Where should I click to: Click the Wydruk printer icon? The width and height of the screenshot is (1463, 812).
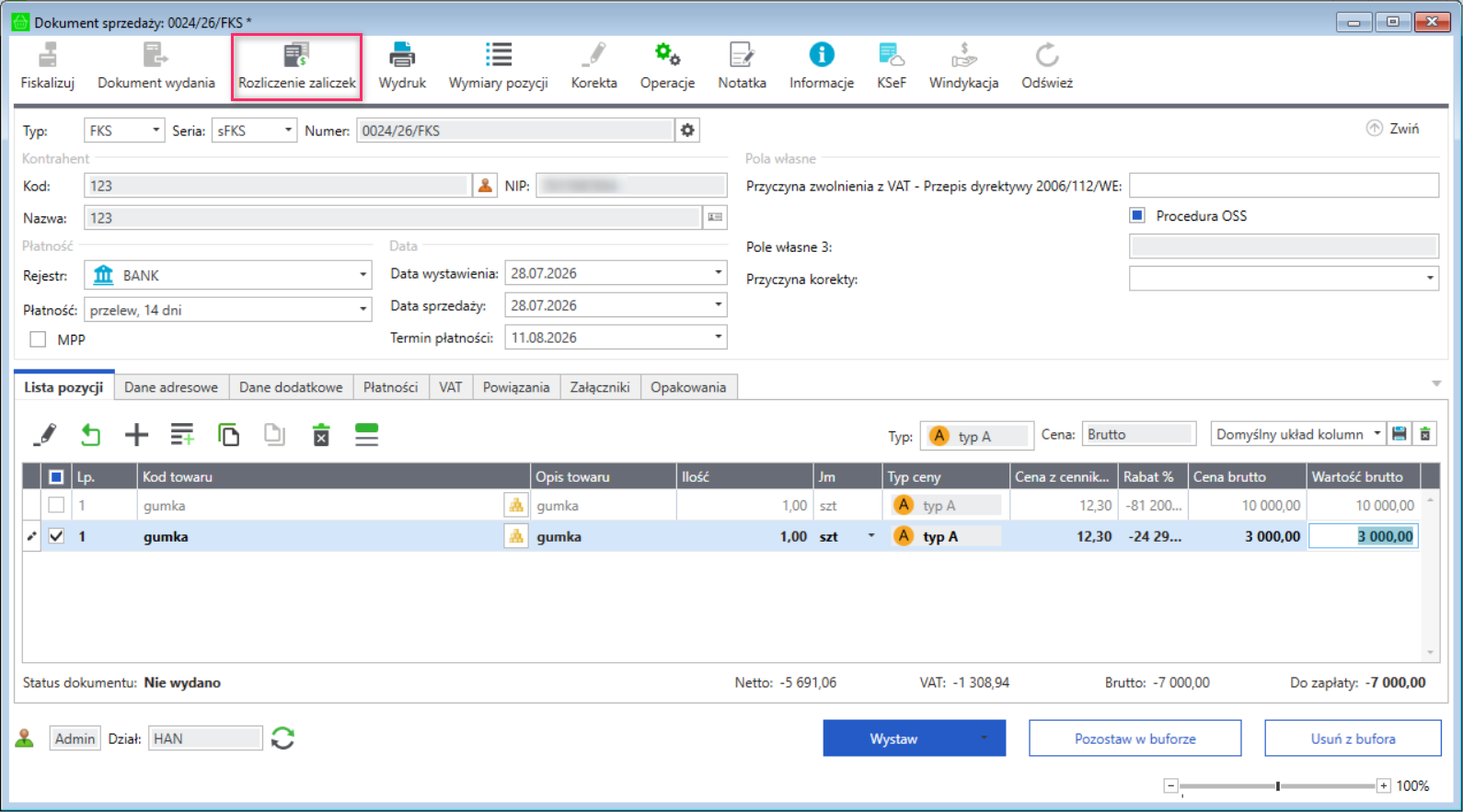click(x=402, y=55)
